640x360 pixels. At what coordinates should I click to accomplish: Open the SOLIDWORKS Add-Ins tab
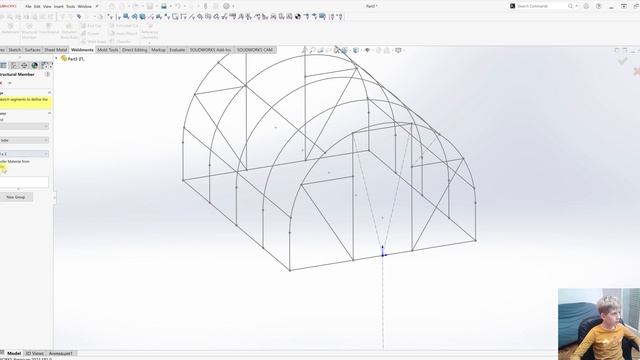[210, 50]
